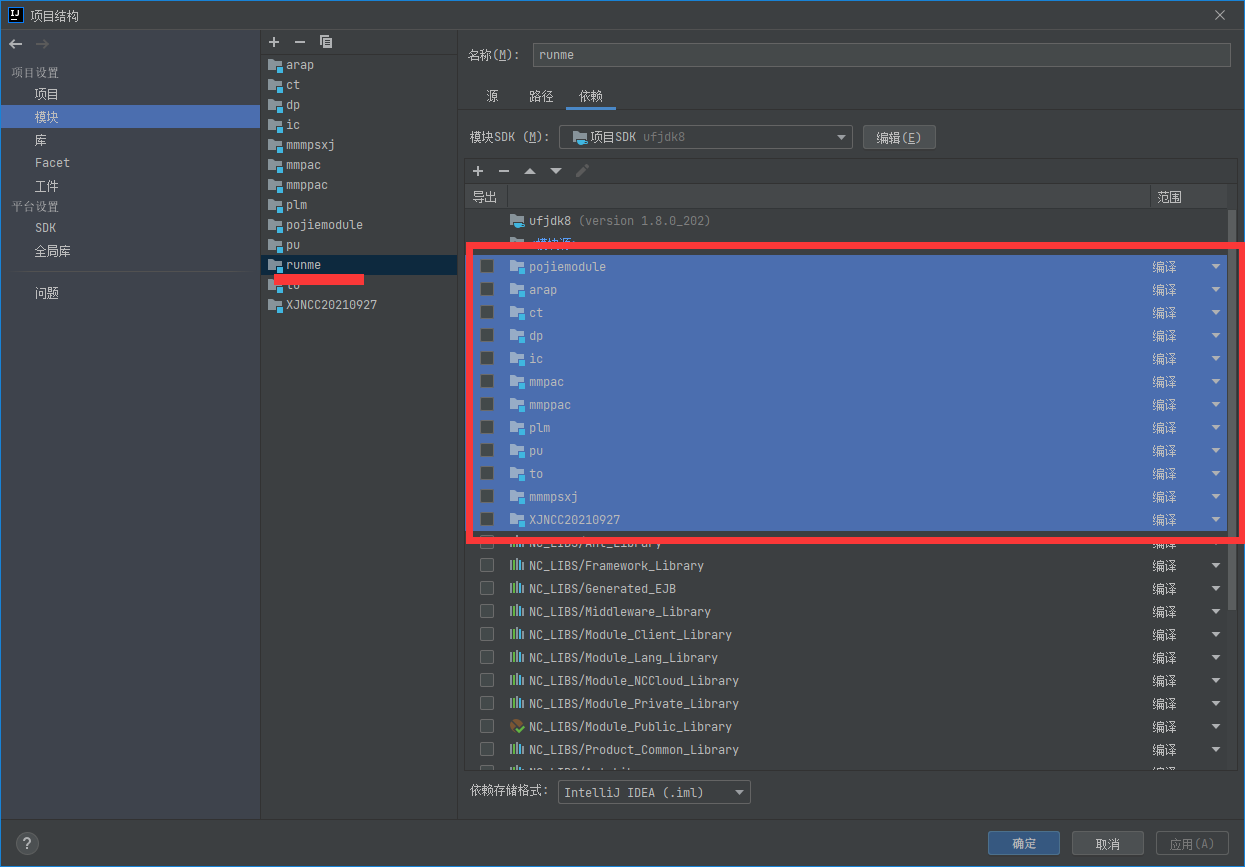Open the scope dropdown for the plm dependency
Screen dimensions: 1245x867
tap(1216, 427)
